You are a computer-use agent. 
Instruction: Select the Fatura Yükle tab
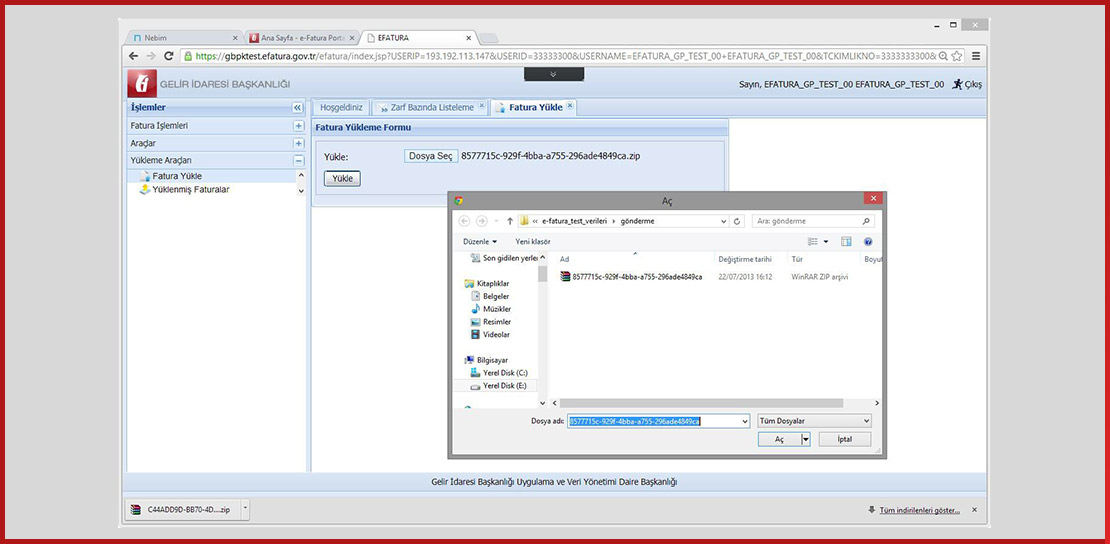(x=534, y=108)
